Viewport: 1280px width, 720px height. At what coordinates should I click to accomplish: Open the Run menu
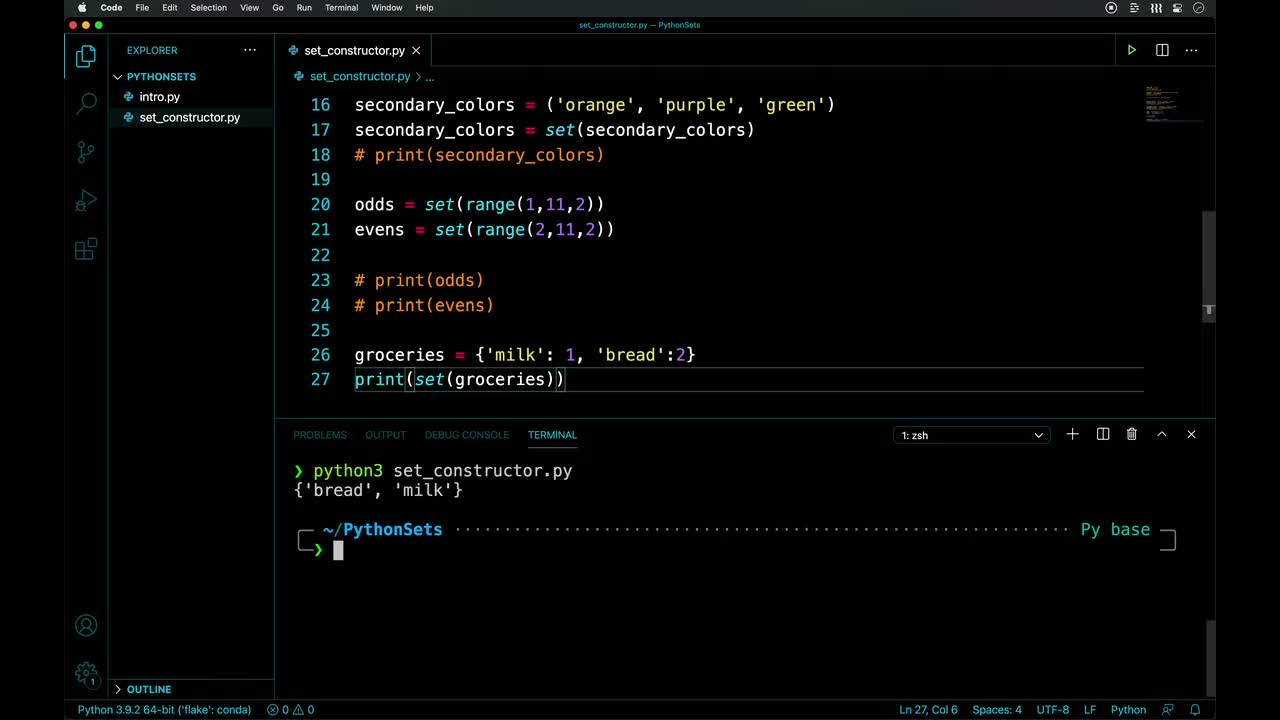304,7
